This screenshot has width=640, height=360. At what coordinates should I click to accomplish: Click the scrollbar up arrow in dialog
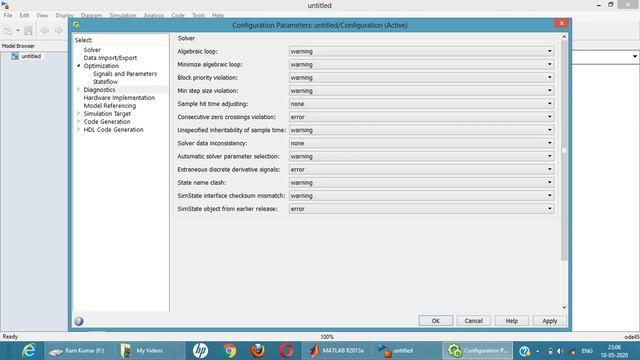564,37
